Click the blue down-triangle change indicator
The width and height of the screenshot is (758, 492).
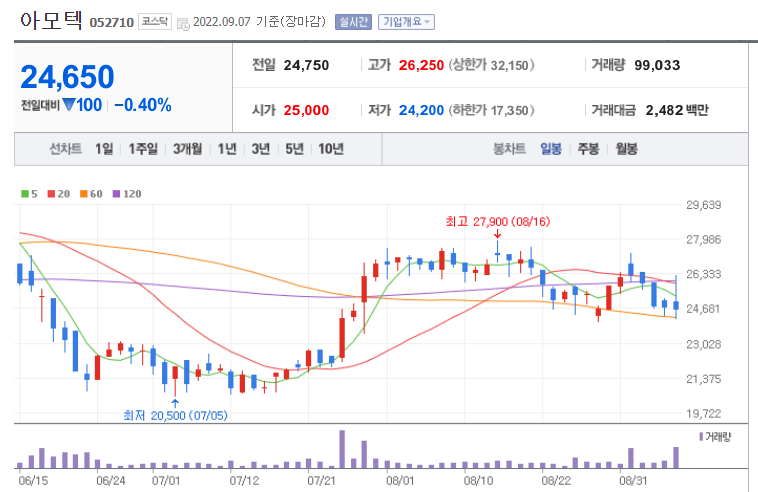[x=69, y=104]
